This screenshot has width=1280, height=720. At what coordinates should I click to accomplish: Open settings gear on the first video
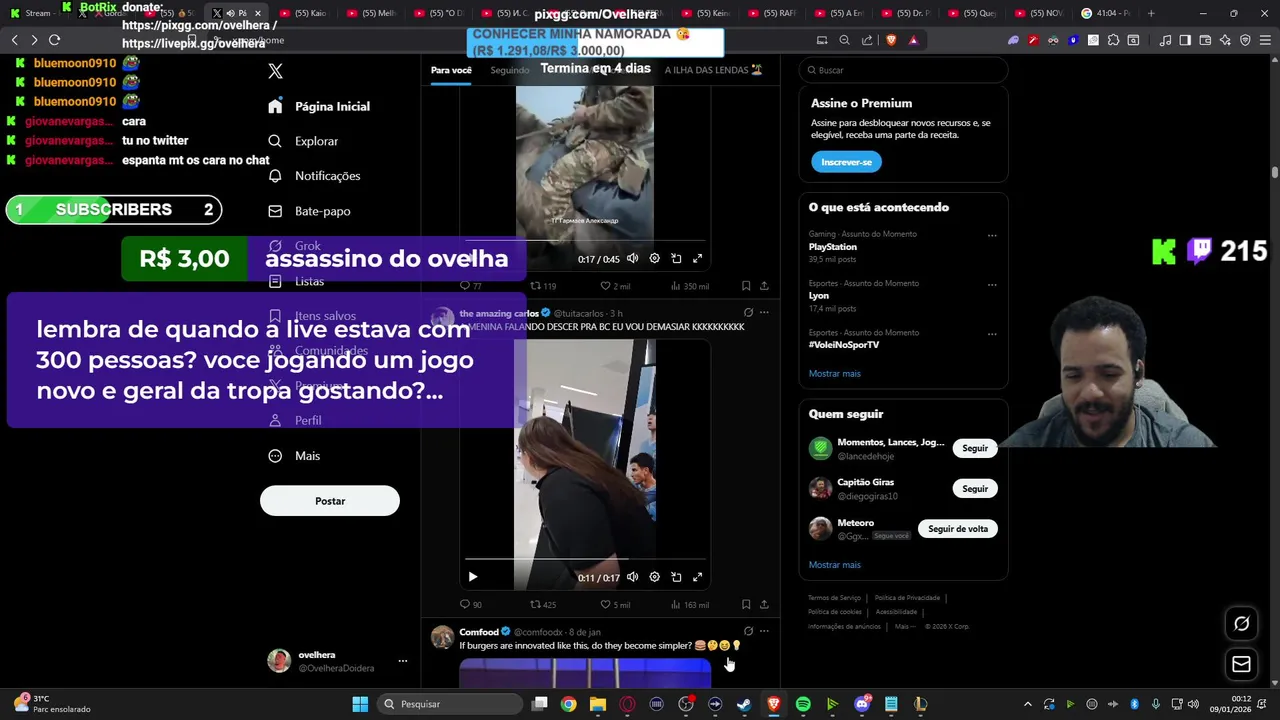point(655,259)
